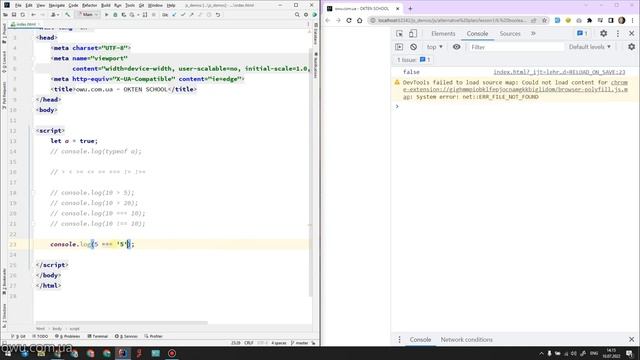Open the inspect element picker in DevTools
The image size is (640, 360).
click(399, 33)
